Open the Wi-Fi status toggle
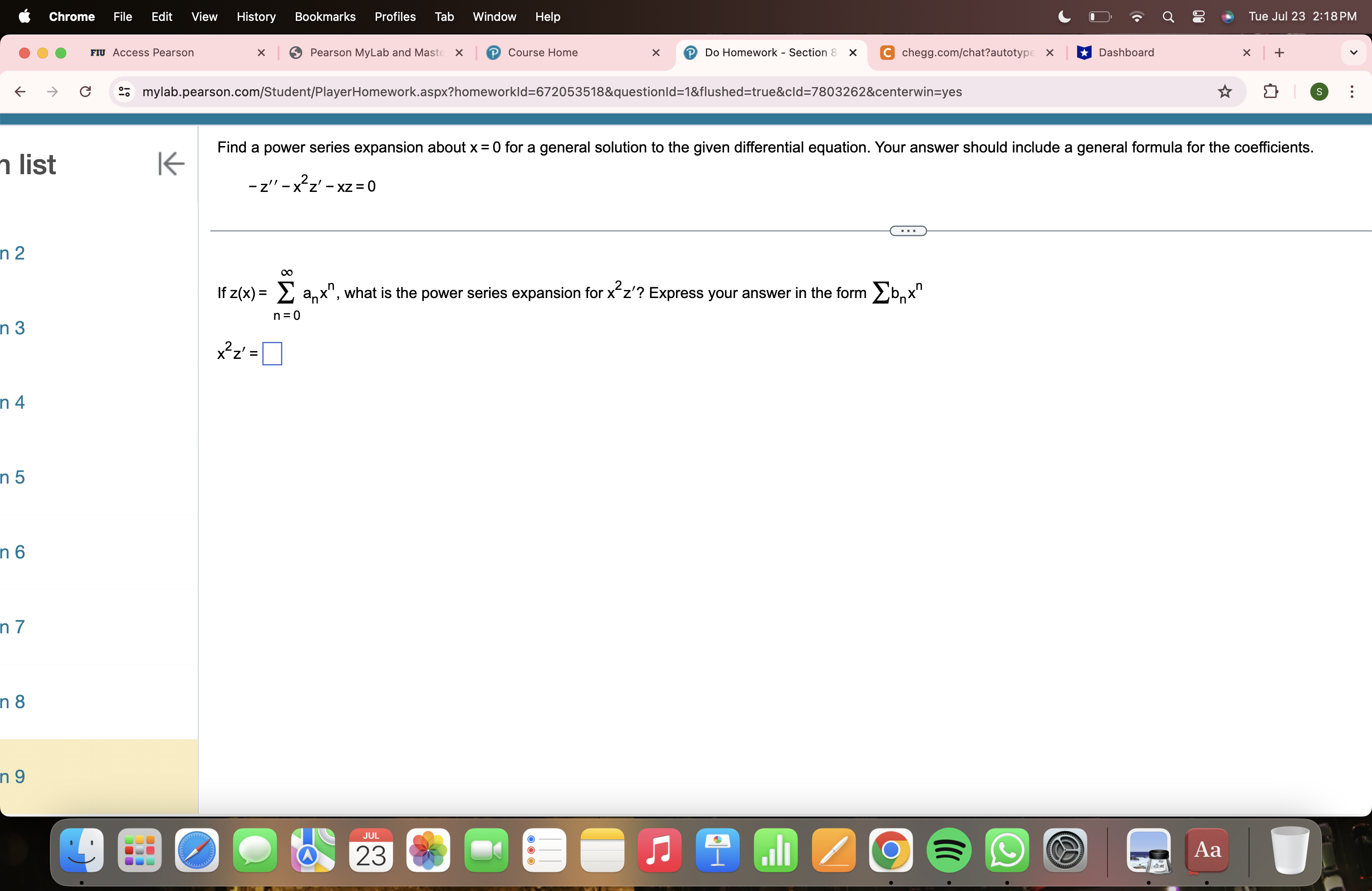1372x891 pixels. (1136, 17)
